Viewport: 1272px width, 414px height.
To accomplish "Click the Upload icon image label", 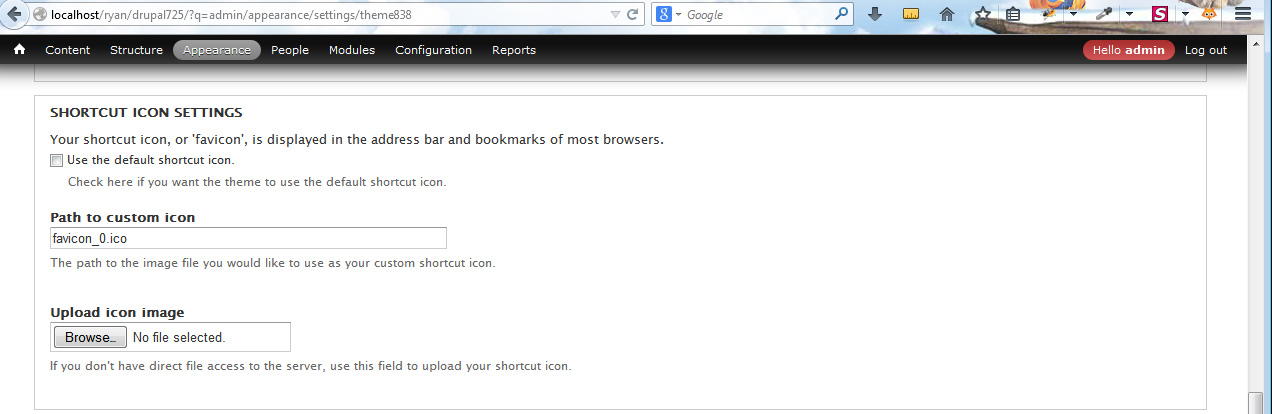I will pyautogui.click(x=117, y=312).
